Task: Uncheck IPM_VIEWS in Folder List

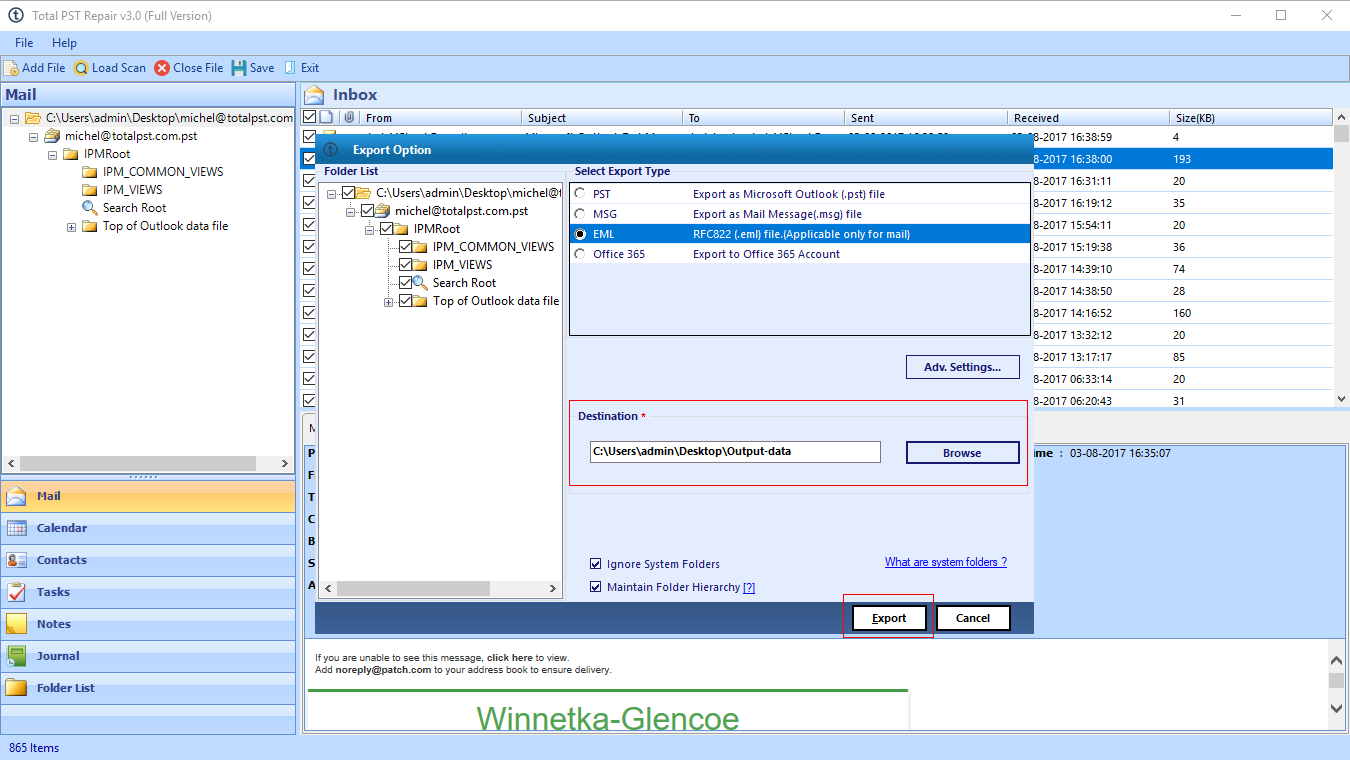Action: point(405,265)
